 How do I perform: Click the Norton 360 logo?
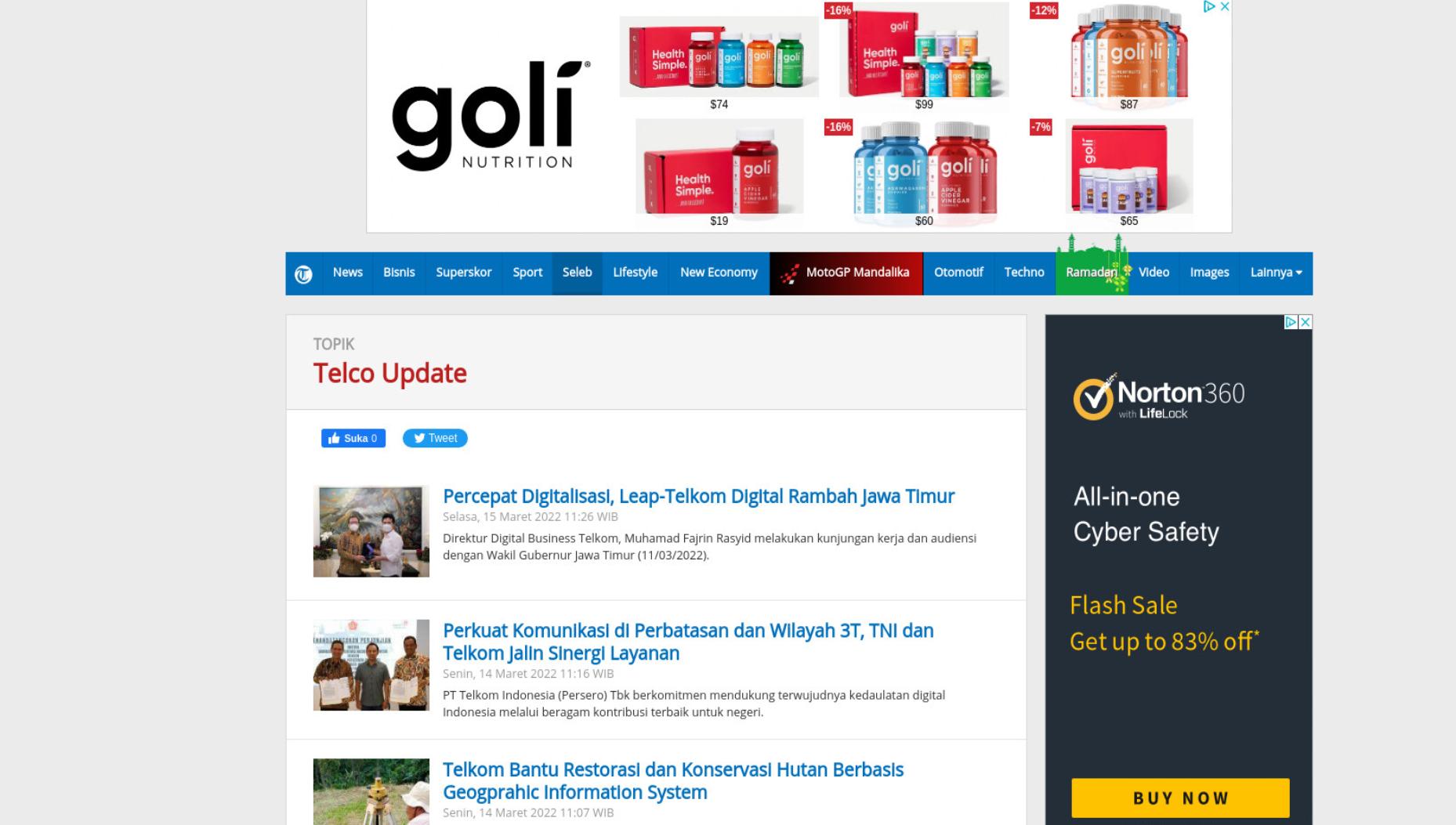(x=1158, y=397)
